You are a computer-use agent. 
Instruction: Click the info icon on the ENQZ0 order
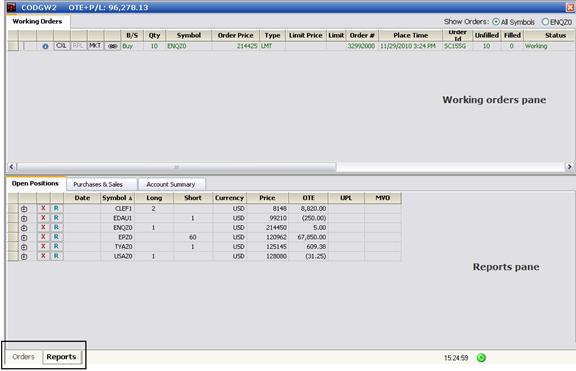[45, 46]
